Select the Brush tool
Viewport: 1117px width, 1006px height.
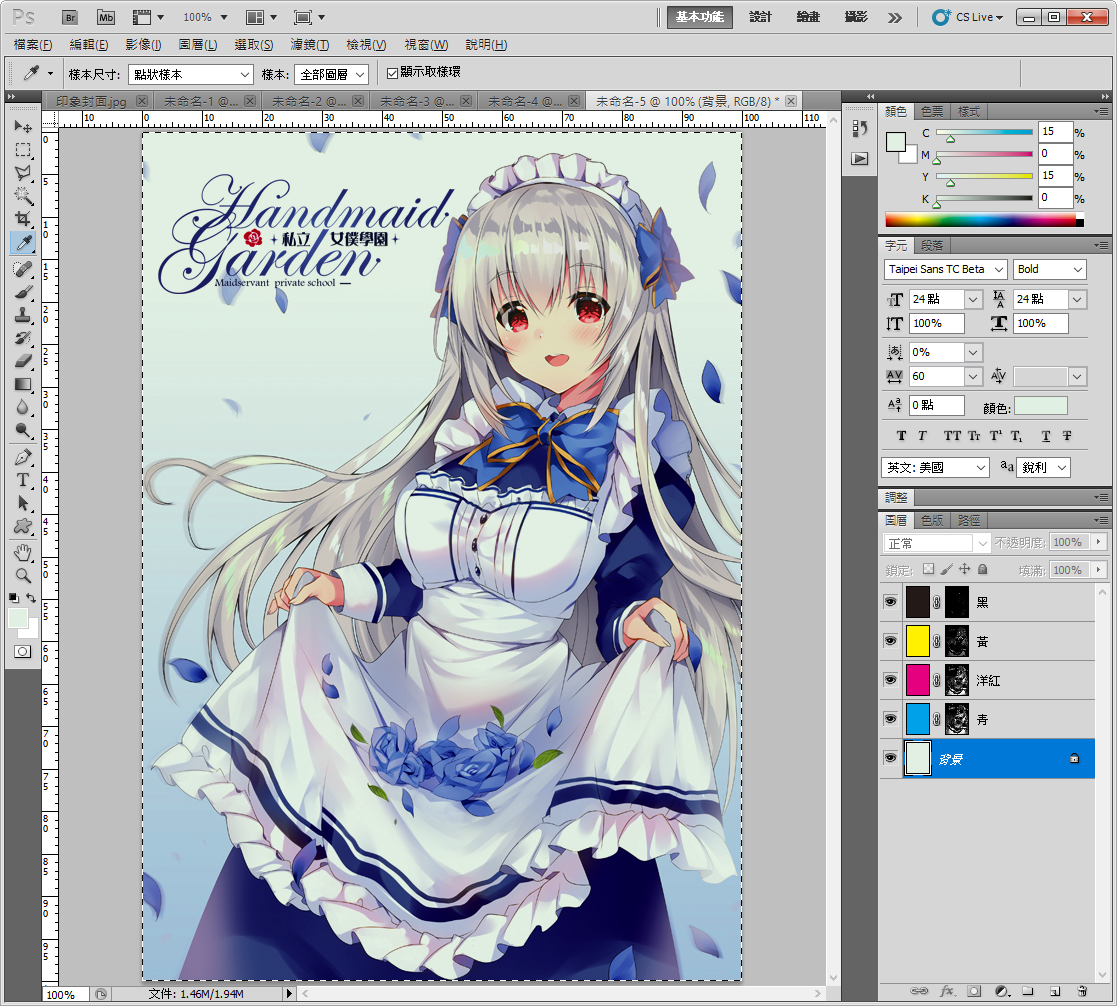(23, 292)
